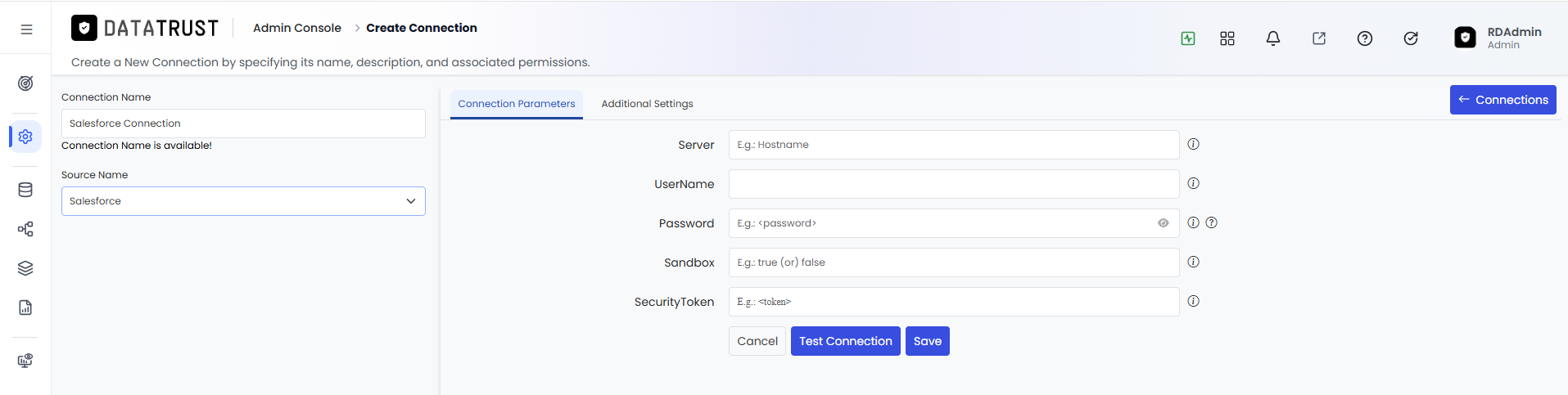Click the green activity pulse icon

pos(1188,38)
